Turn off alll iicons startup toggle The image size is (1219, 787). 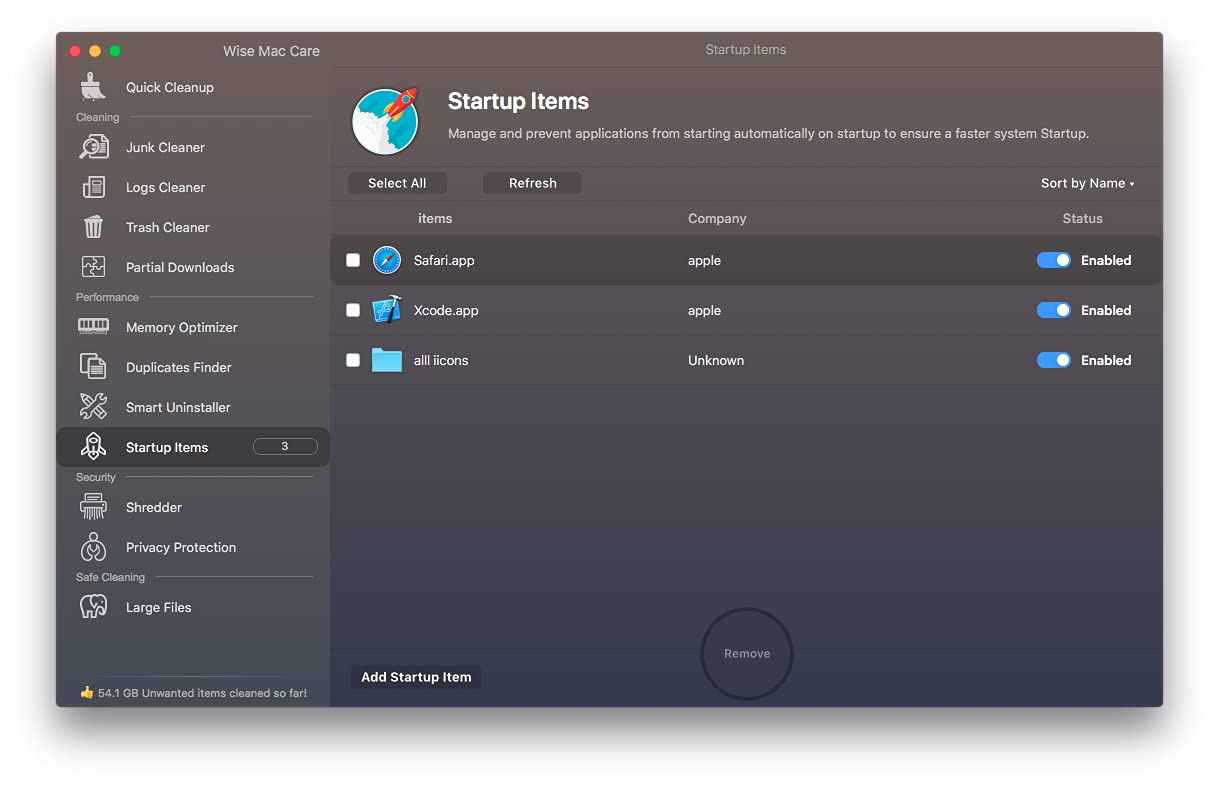1054,360
